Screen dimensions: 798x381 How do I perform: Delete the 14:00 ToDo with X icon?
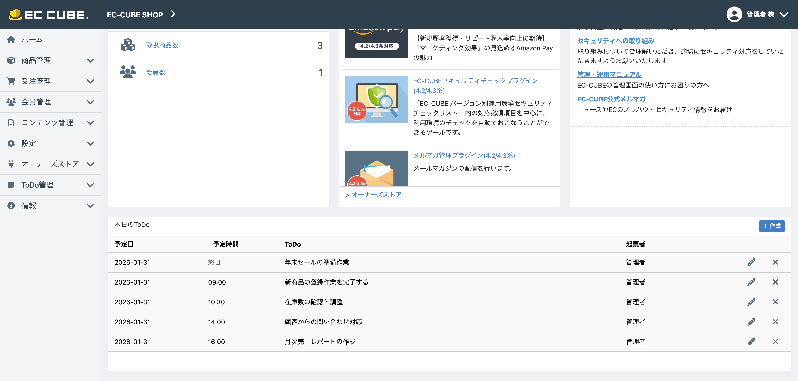pos(775,322)
